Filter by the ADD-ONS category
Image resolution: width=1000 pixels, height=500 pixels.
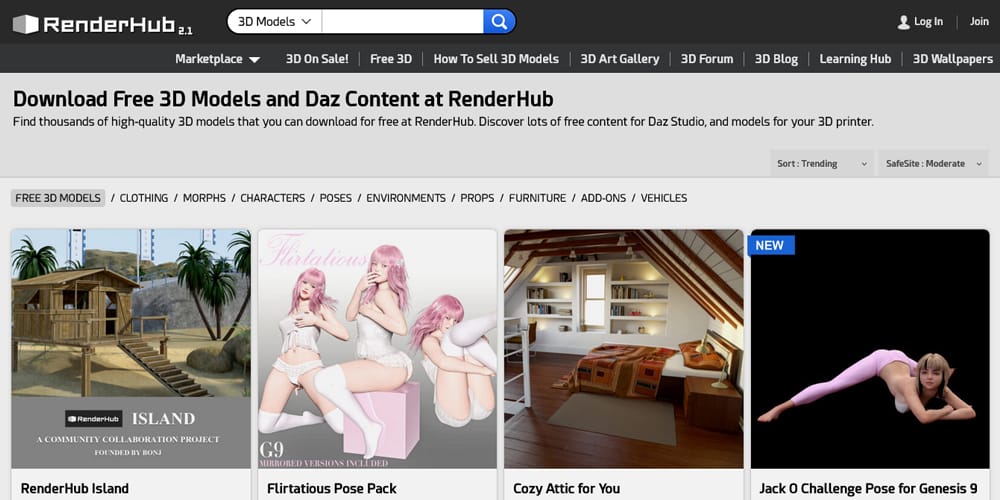pos(603,198)
